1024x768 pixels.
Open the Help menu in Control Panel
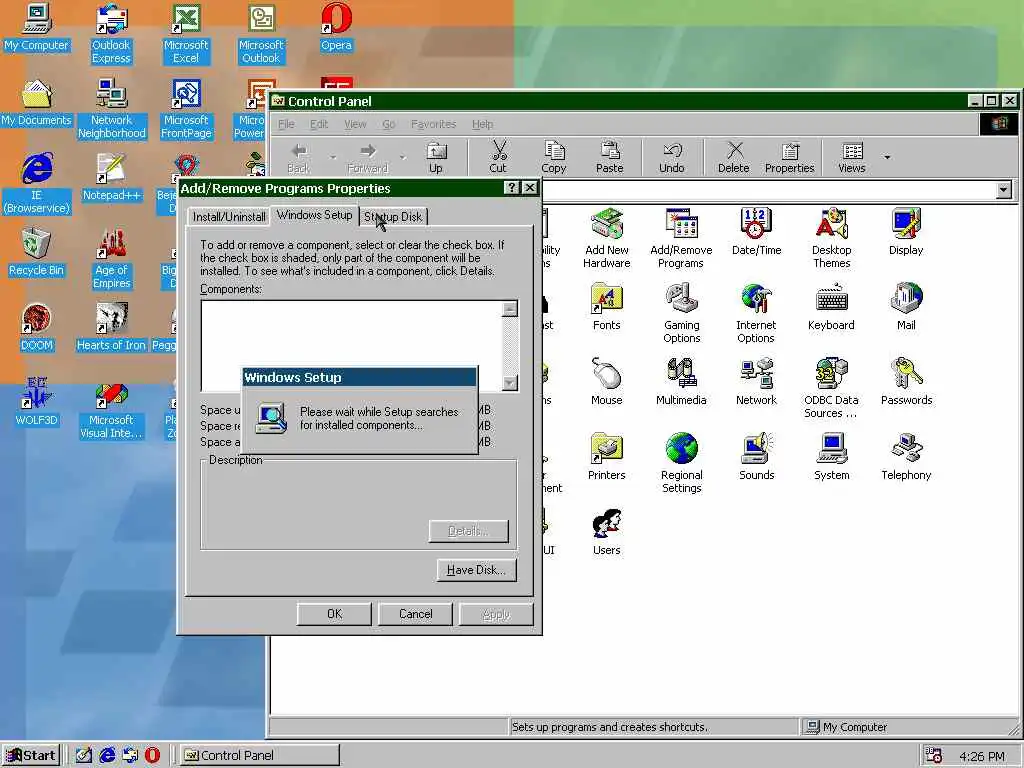483,124
